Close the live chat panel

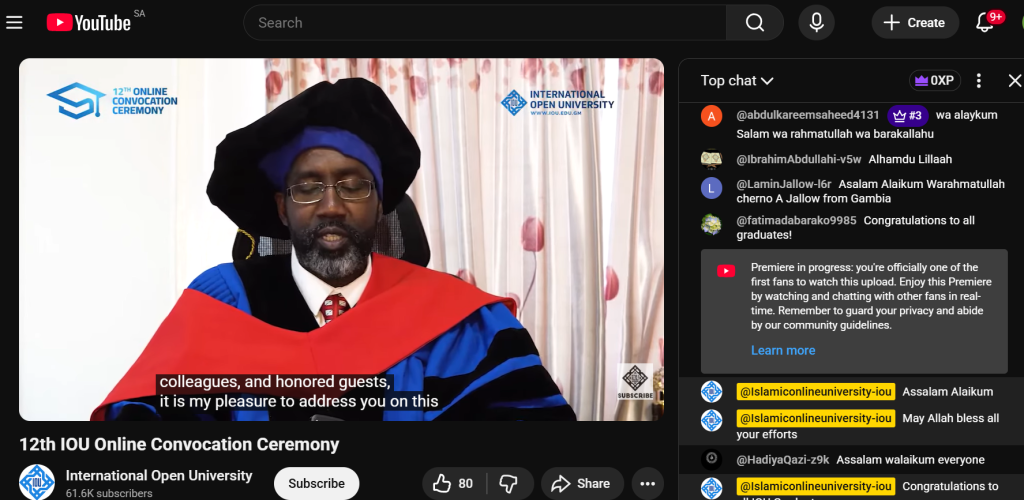tap(1014, 81)
